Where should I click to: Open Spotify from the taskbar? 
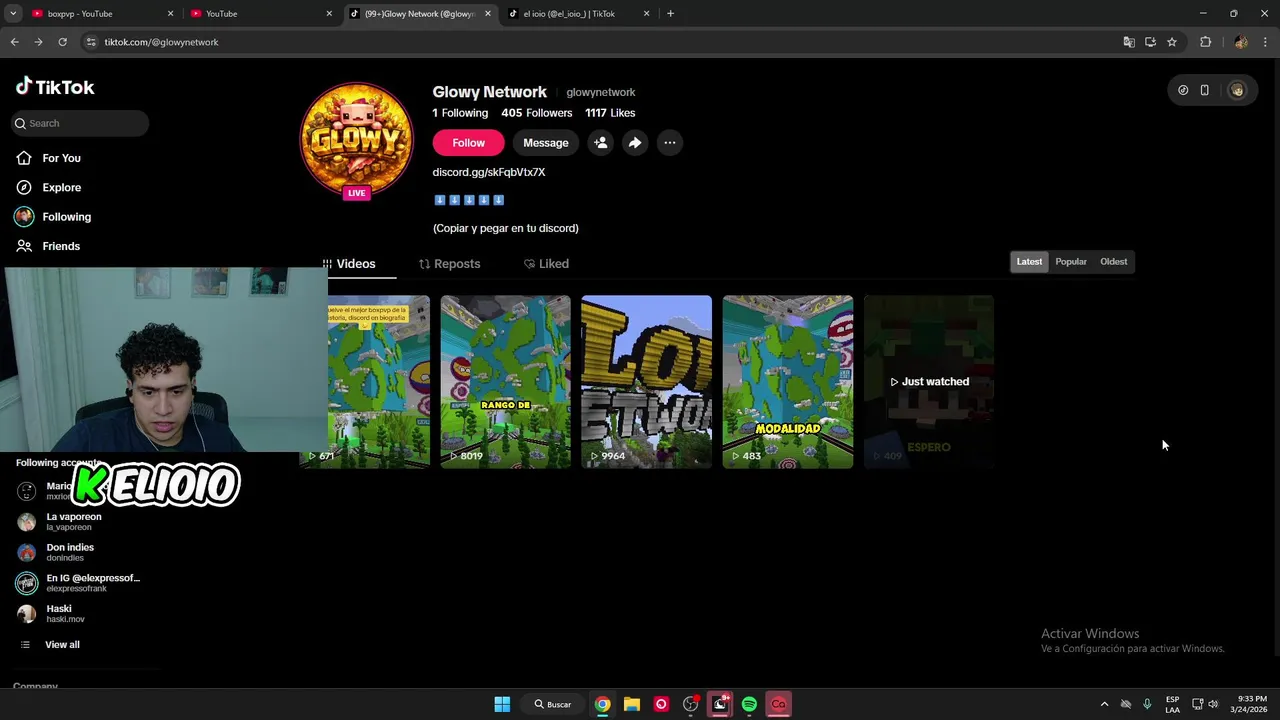749,704
